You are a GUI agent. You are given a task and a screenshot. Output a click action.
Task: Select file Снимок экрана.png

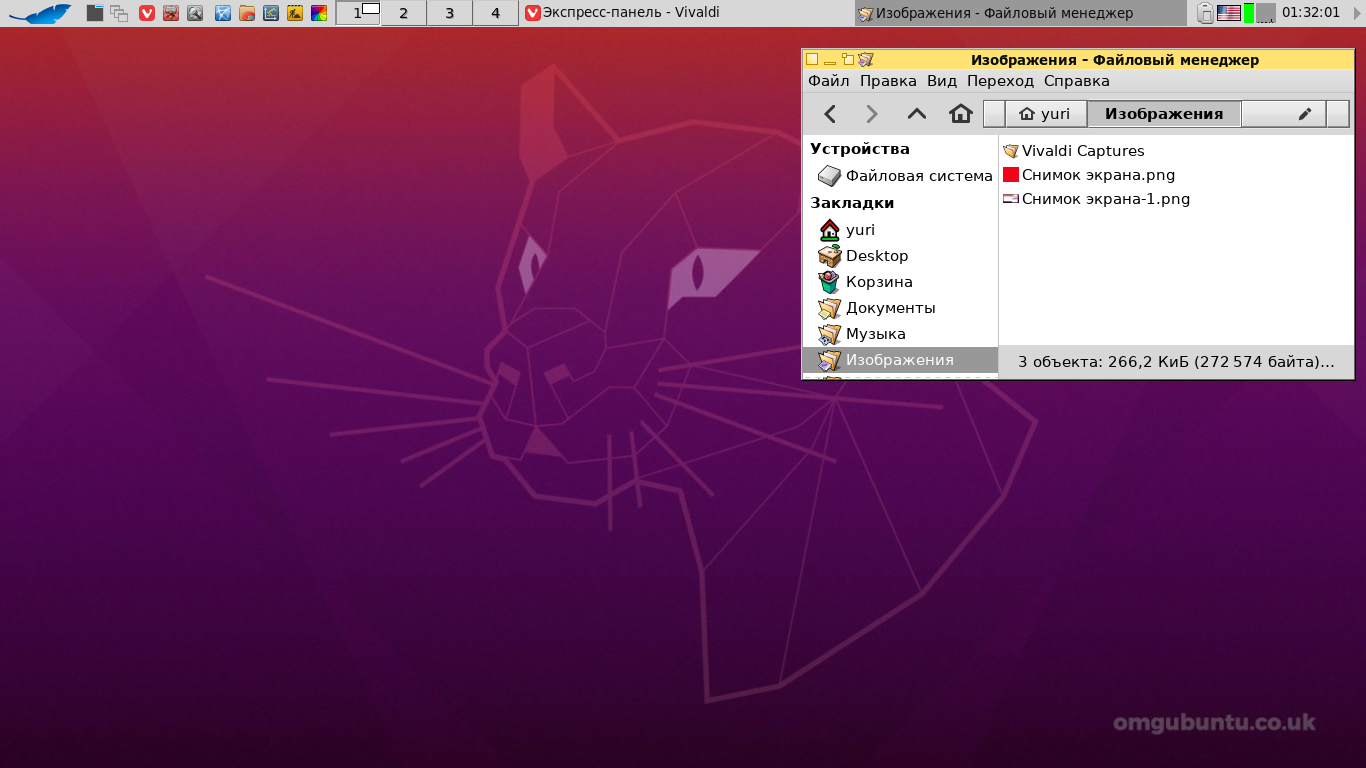click(x=1098, y=175)
